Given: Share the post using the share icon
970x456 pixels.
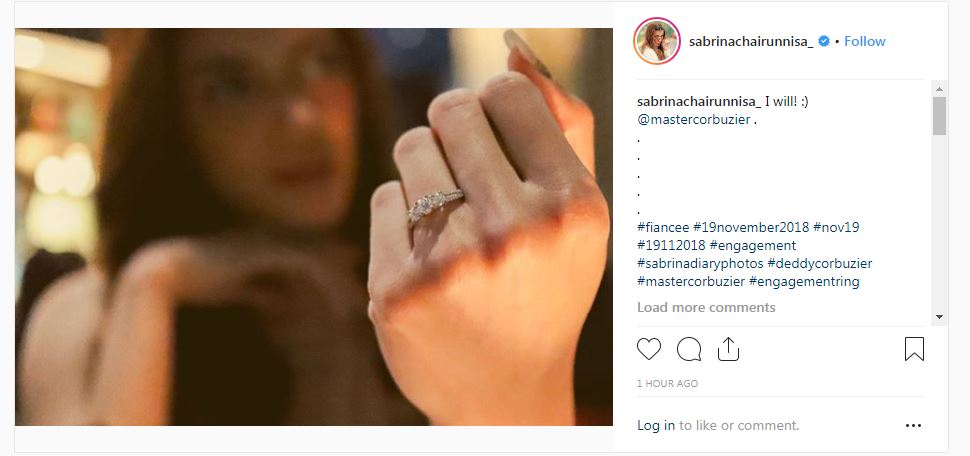Looking at the screenshot, I should (728, 349).
